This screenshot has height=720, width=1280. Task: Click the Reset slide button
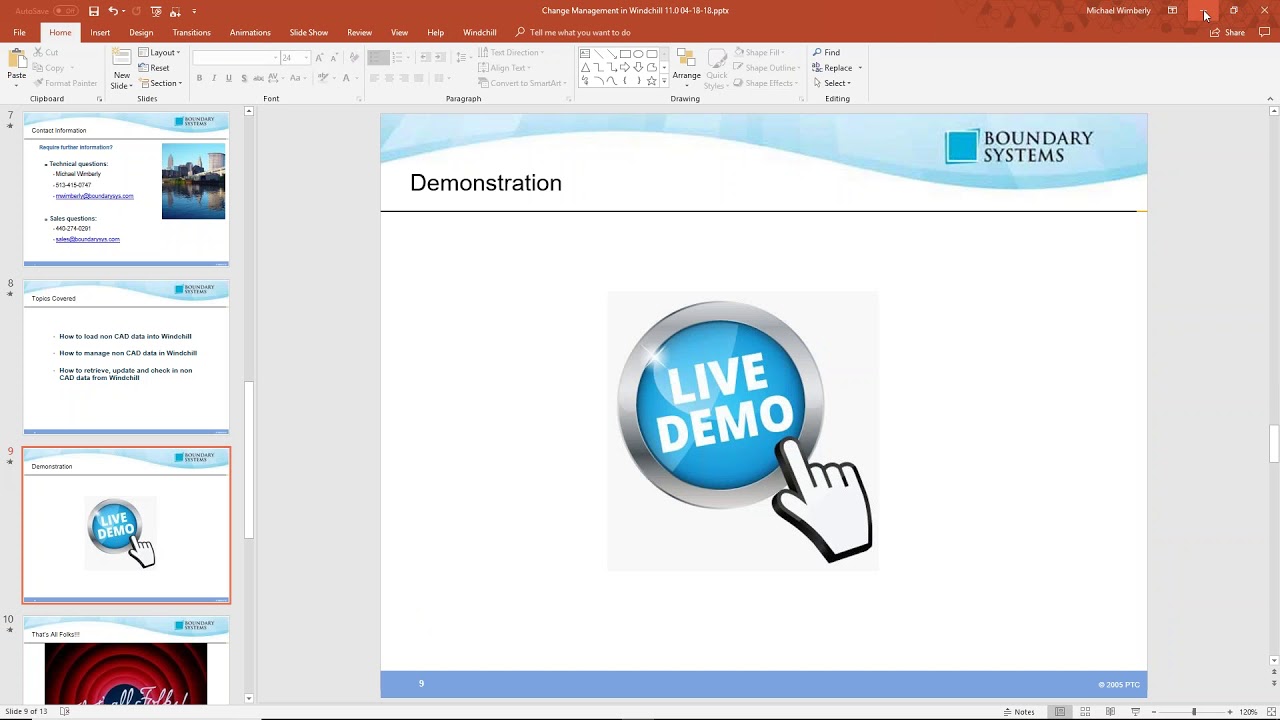pos(154,68)
